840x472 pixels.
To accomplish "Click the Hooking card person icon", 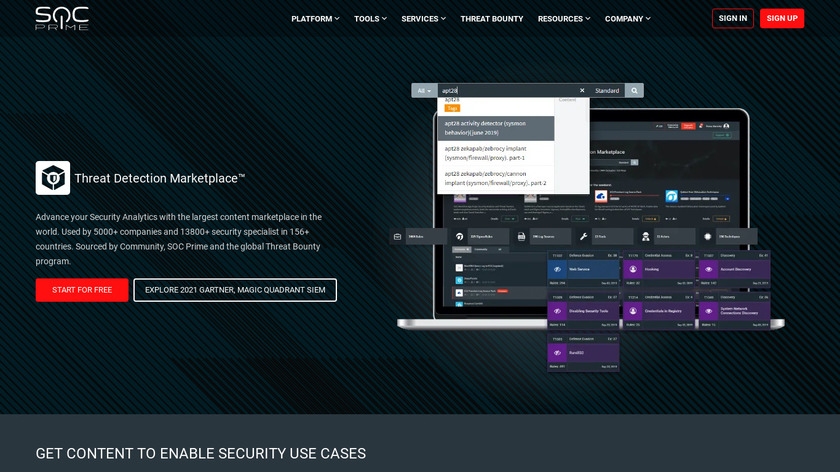I will tap(633, 269).
